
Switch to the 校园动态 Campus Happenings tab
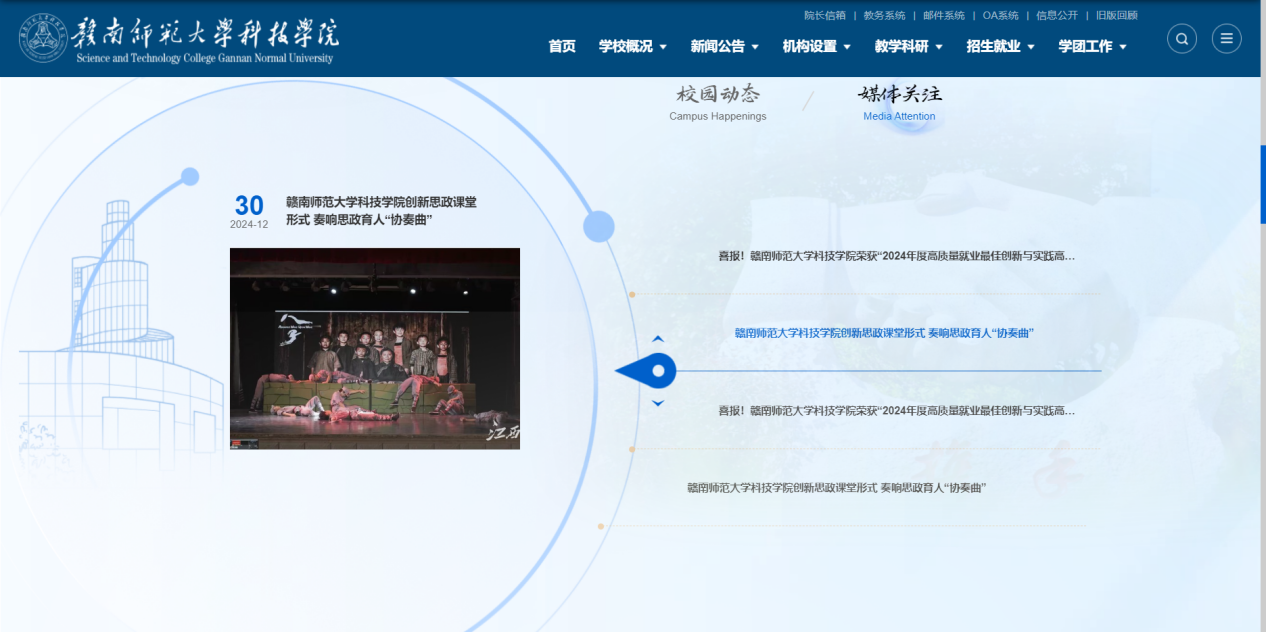[718, 103]
